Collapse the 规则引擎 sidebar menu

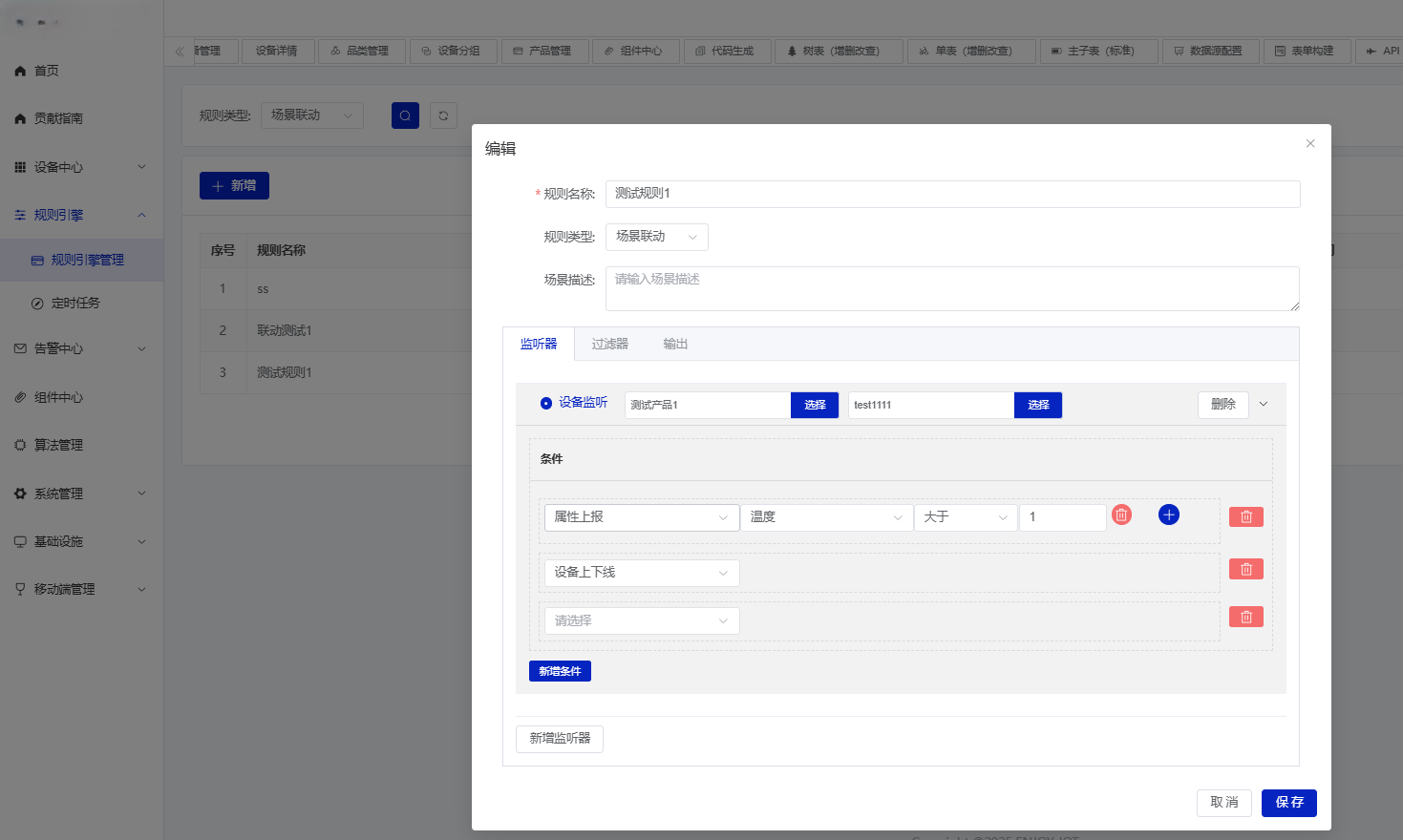(142, 215)
